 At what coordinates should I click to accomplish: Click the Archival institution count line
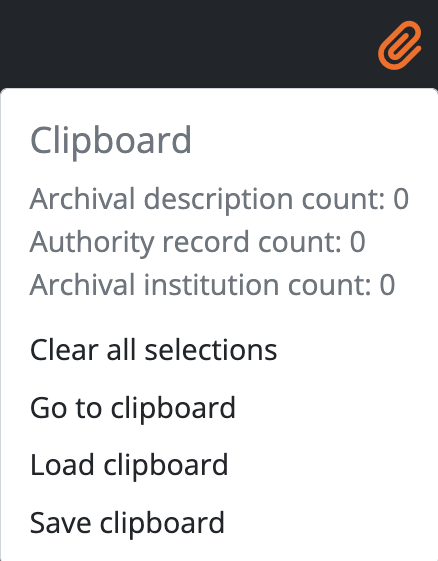pos(213,285)
